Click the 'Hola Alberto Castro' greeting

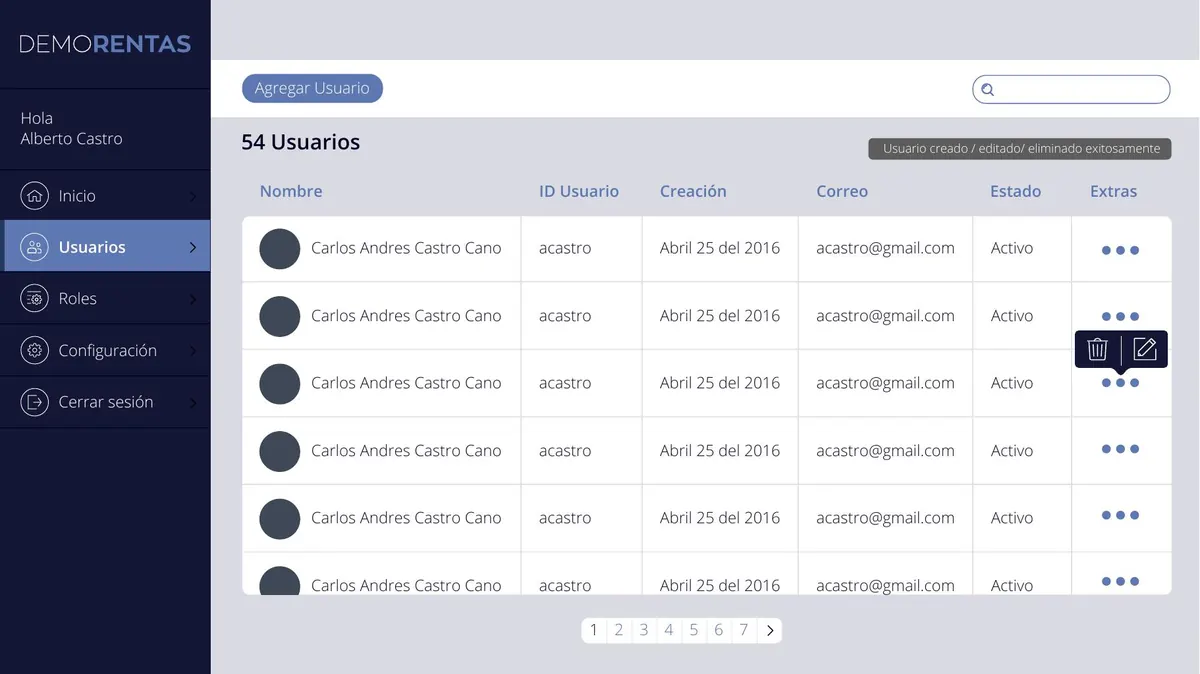coord(72,128)
